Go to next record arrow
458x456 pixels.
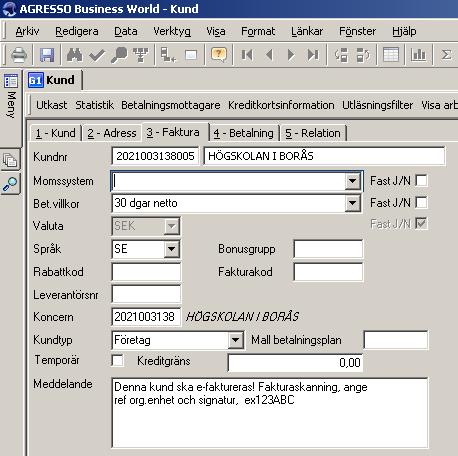(291, 55)
